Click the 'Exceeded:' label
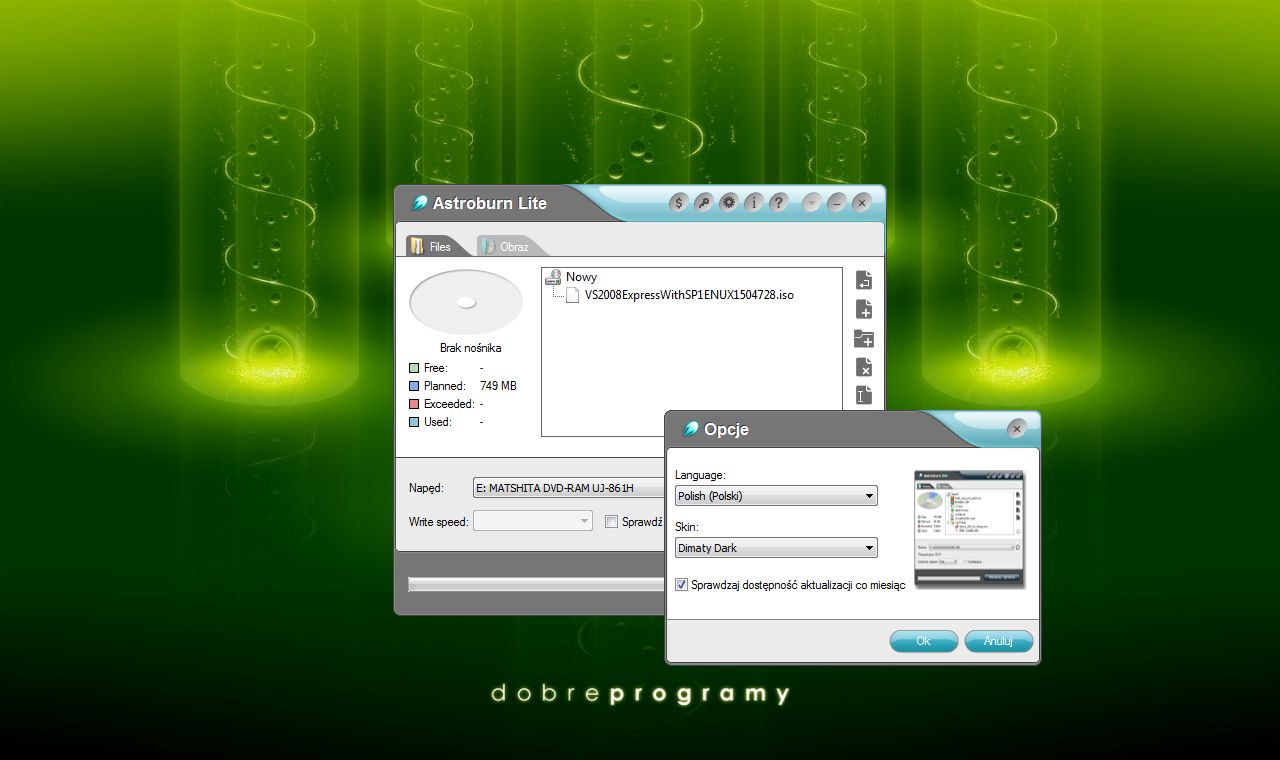The height and width of the screenshot is (760, 1280). click(449, 404)
